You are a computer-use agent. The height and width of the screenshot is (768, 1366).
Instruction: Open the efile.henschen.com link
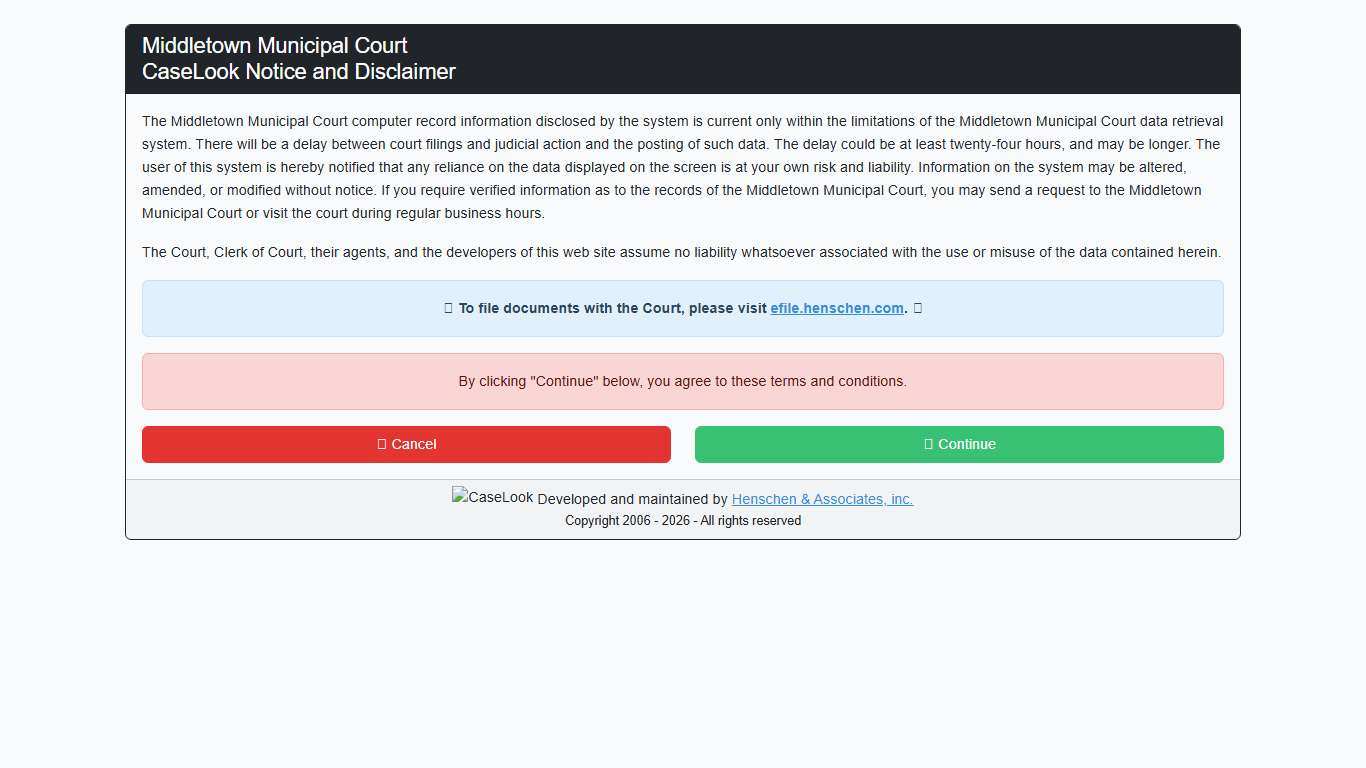836,308
